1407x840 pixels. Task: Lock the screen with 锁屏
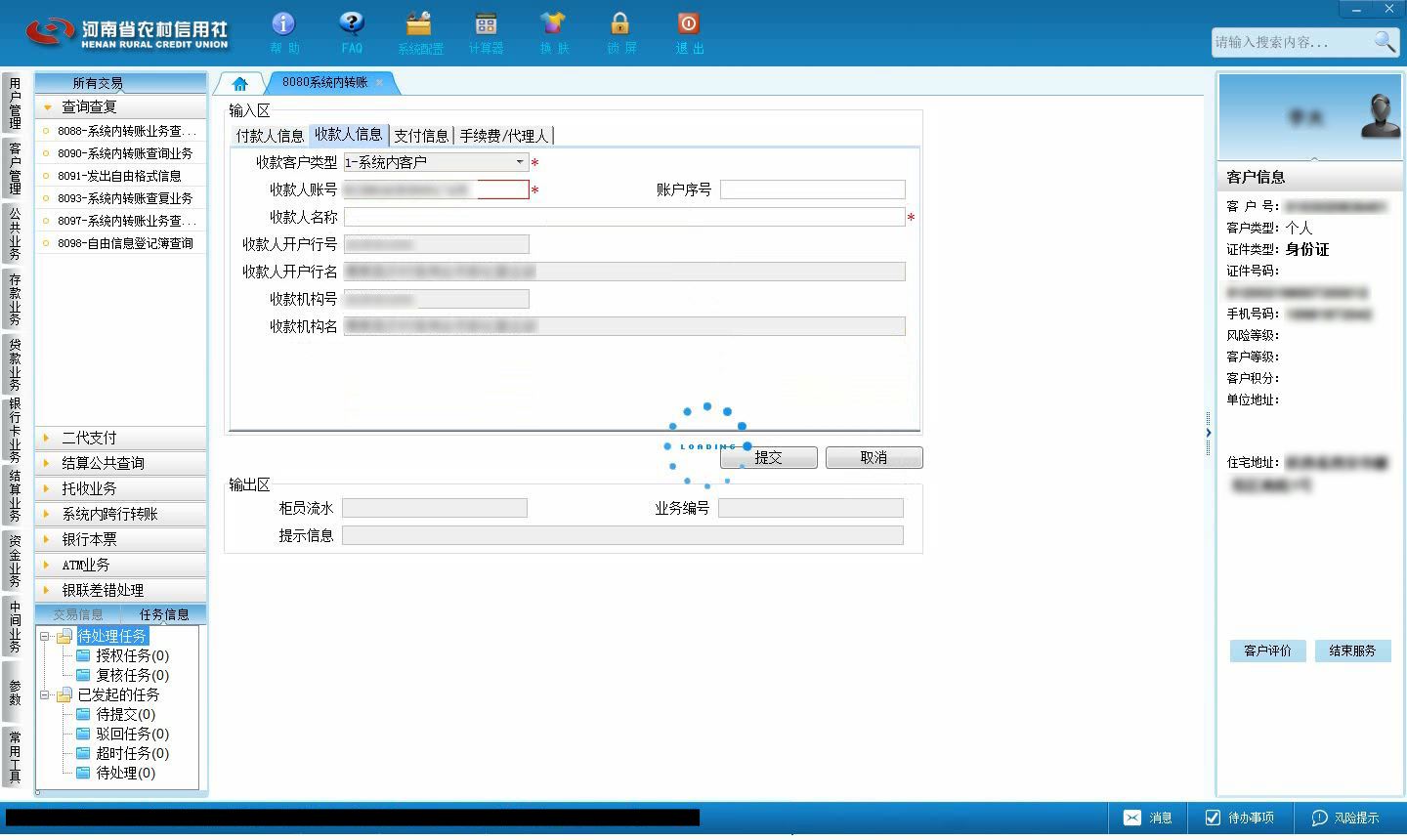[x=620, y=32]
